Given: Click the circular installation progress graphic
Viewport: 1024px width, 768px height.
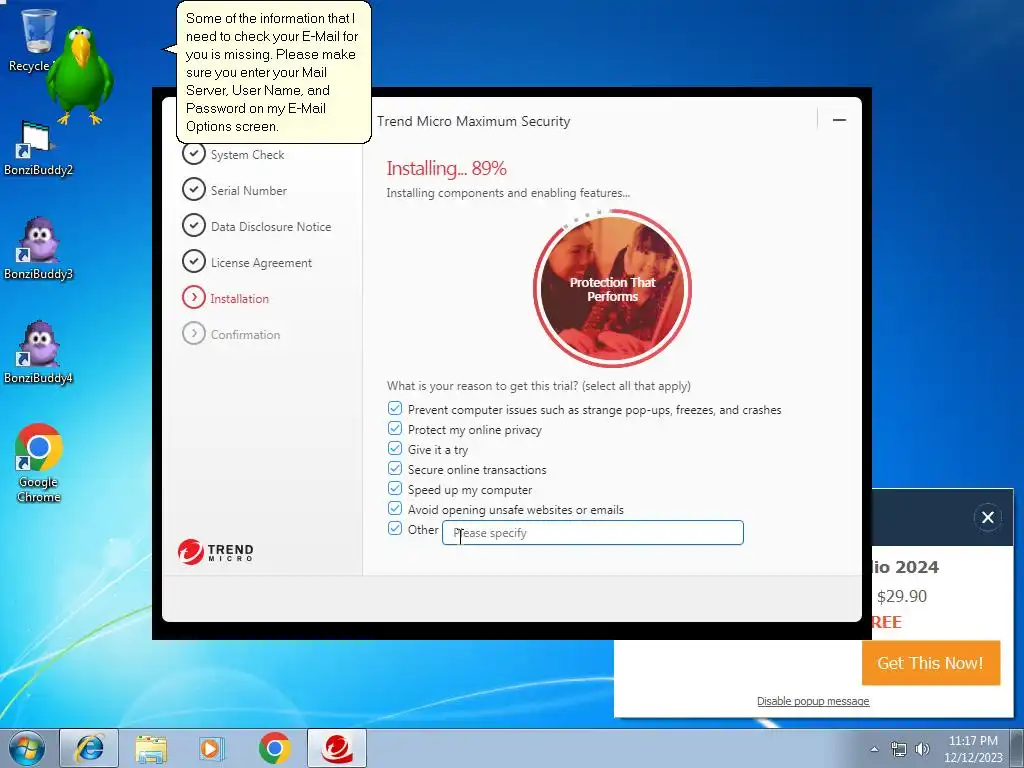Looking at the screenshot, I should click(612, 288).
